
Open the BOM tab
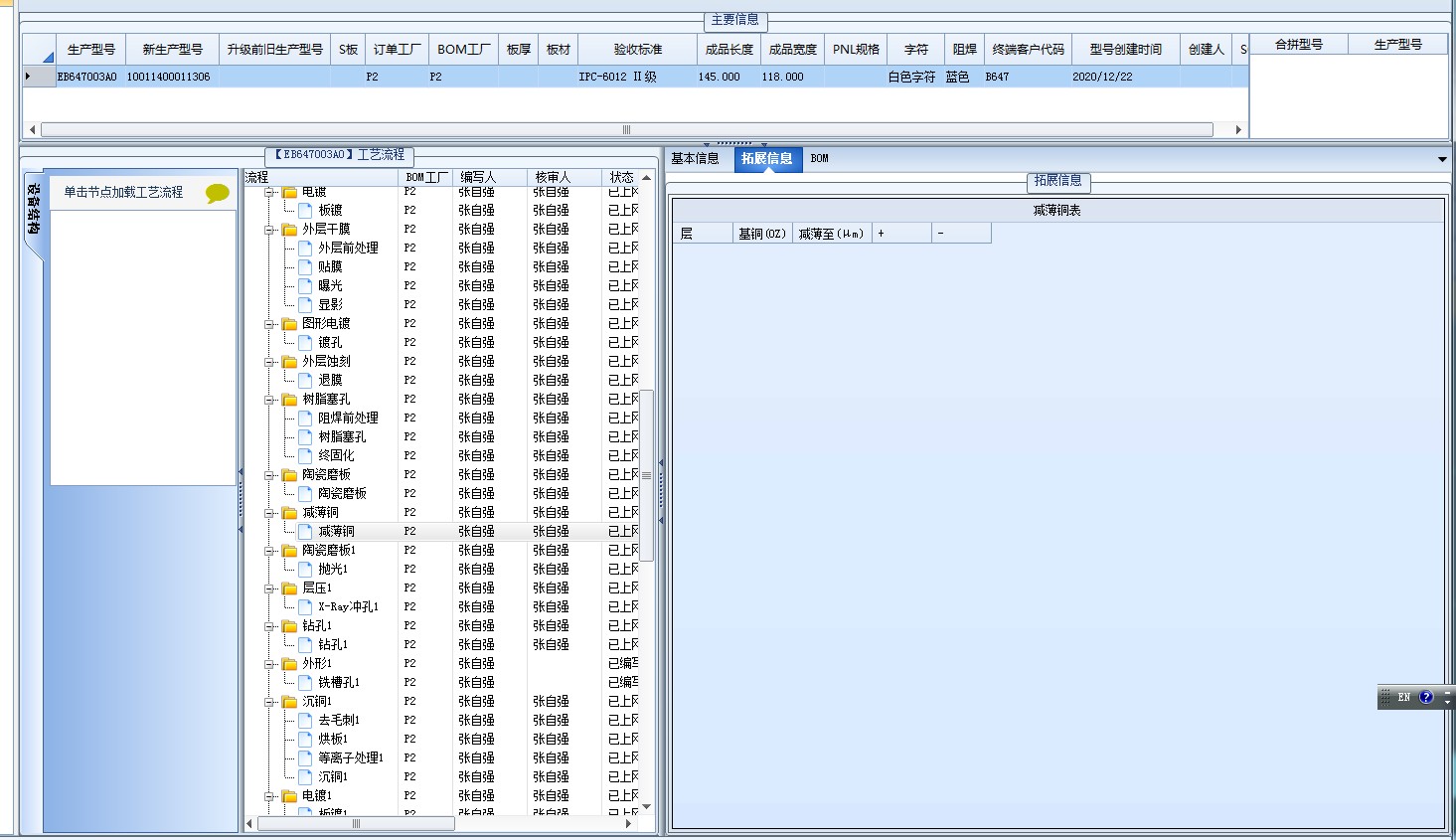pos(819,159)
